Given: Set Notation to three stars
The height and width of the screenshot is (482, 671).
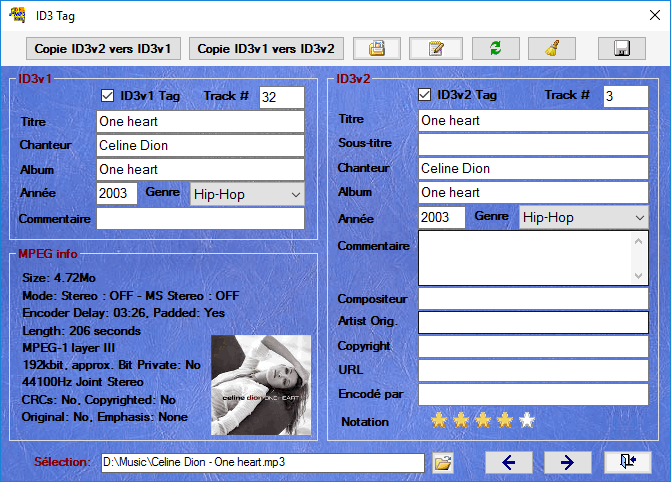Looking at the screenshot, I should point(483,420).
